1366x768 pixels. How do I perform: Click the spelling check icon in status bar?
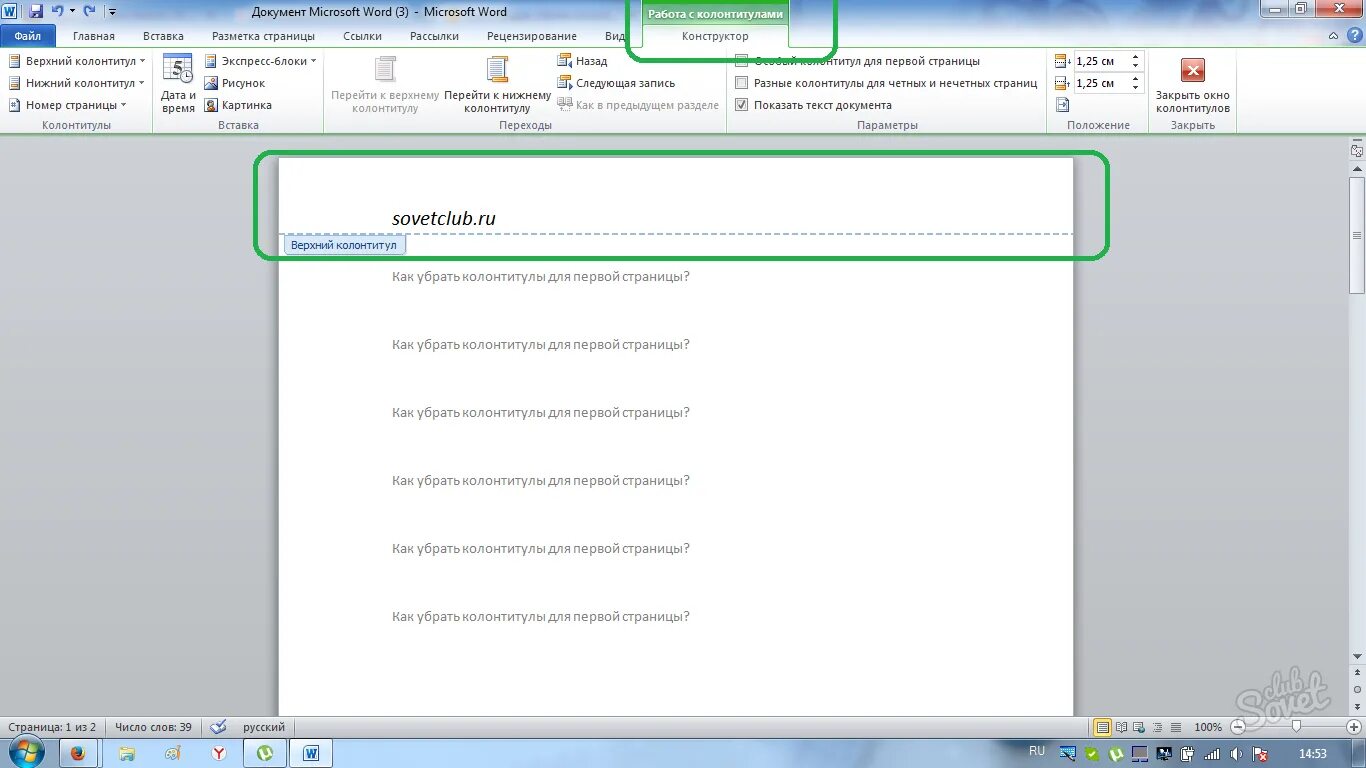coord(219,727)
